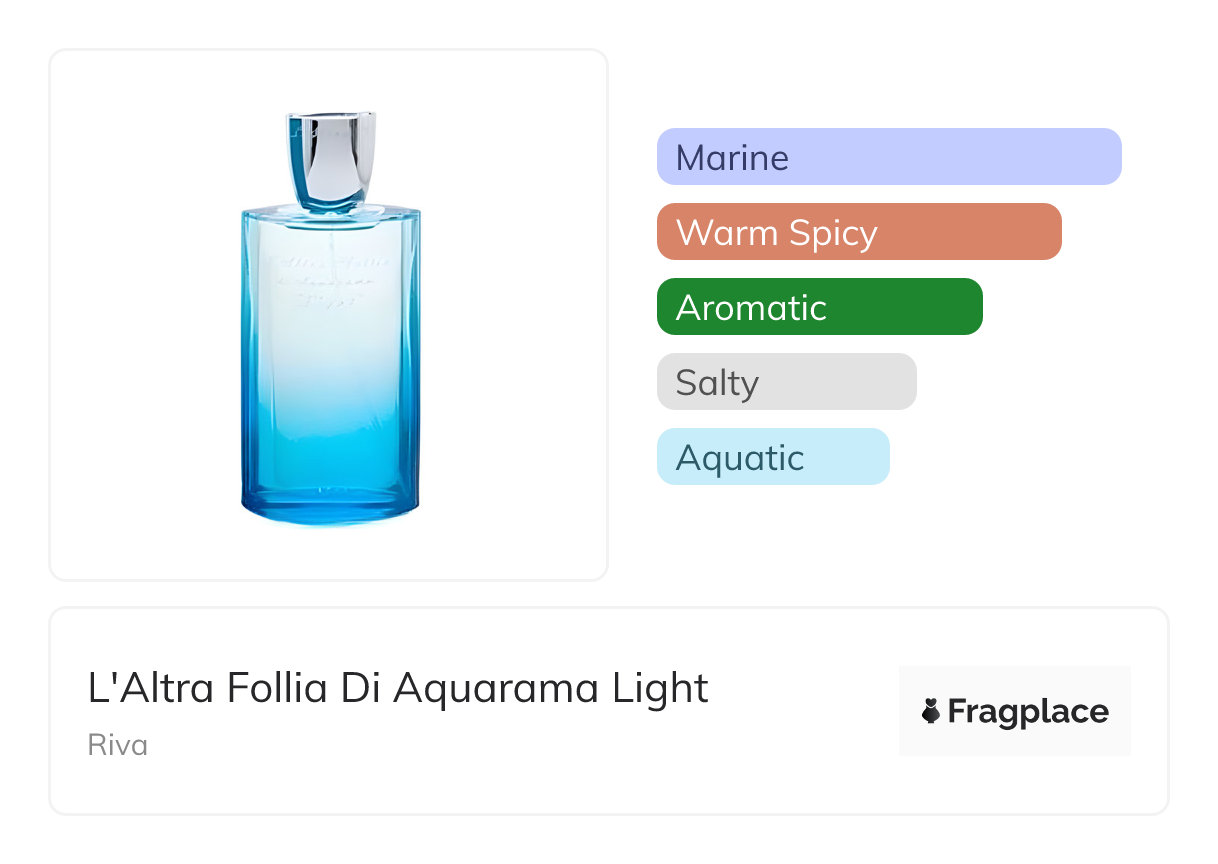The image size is (1218, 864).
Task: Open the Riva brand link
Action: [118, 745]
